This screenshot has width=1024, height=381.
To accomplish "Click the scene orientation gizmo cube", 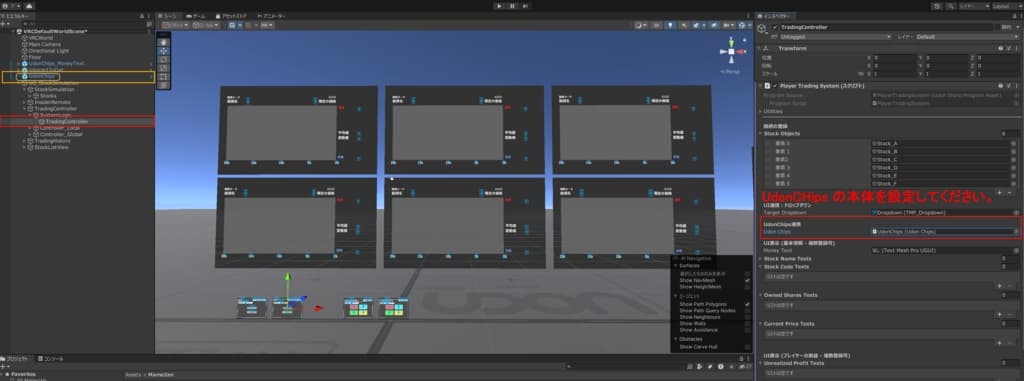I will click(x=731, y=51).
